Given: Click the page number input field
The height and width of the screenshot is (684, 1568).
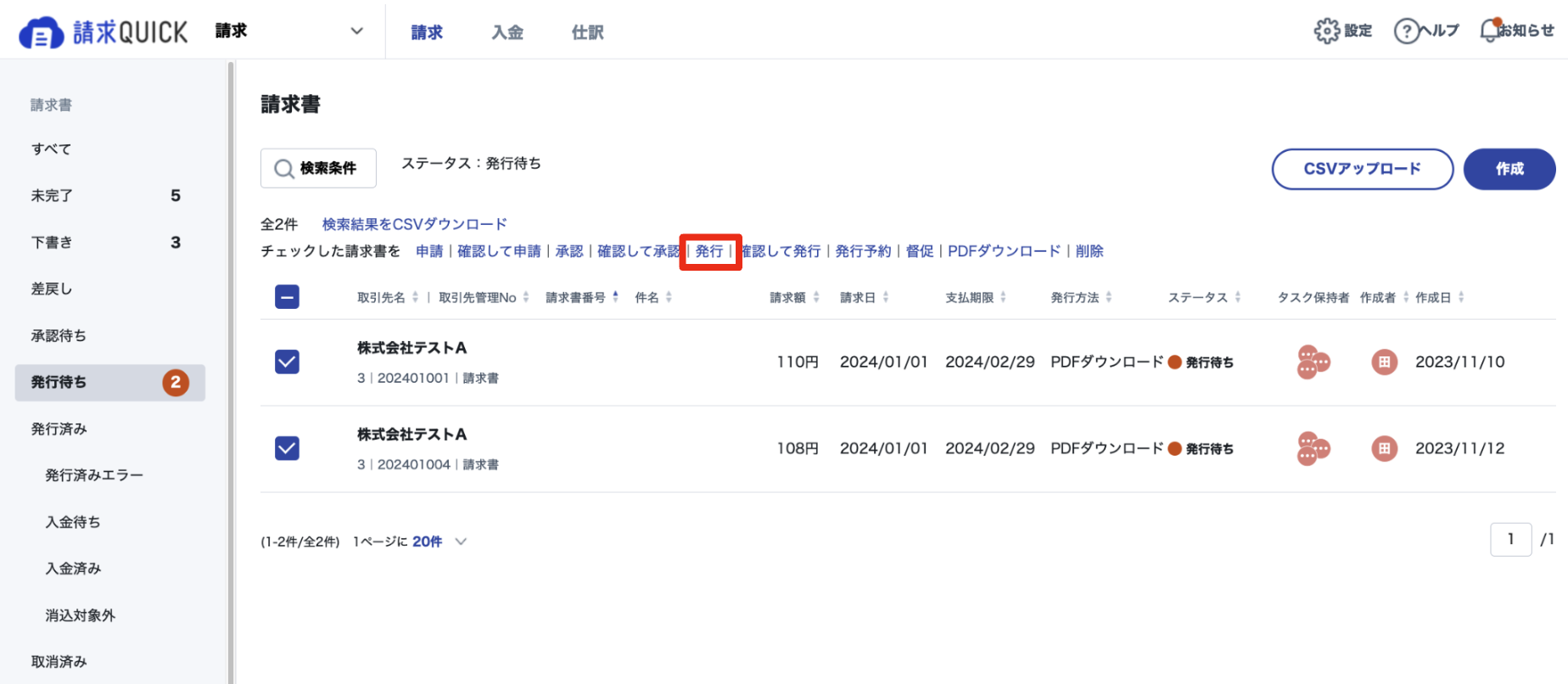Looking at the screenshot, I should [x=1510, y=539].
